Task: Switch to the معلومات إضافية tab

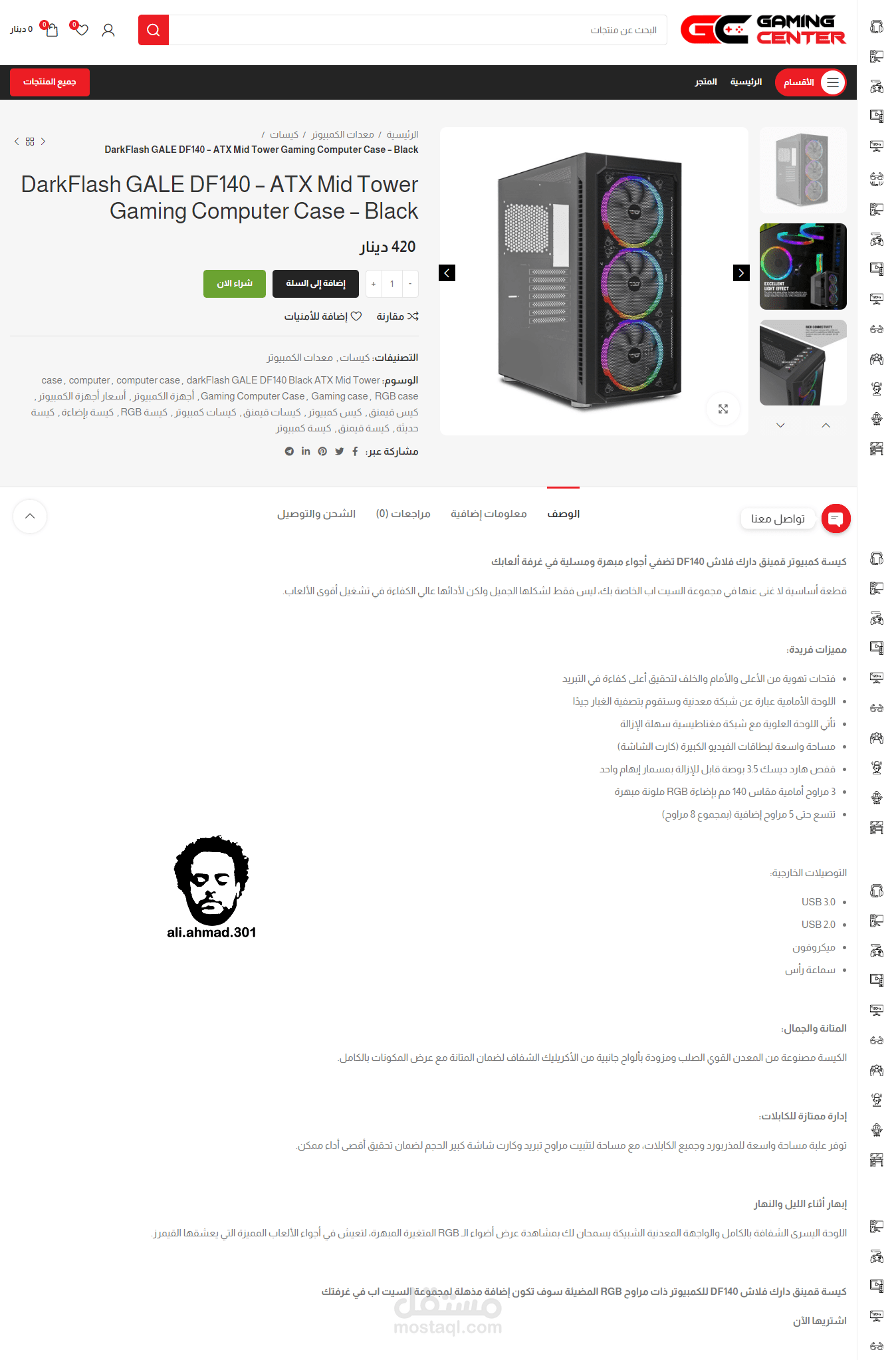Action: (x=489, y=514)
